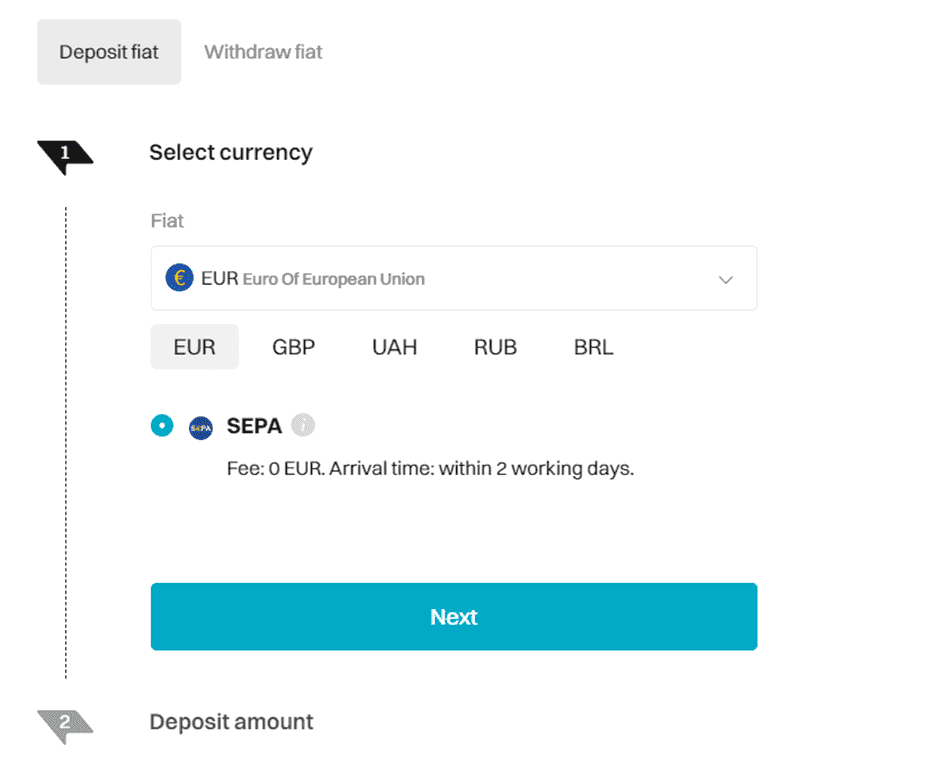Select the Deposit fiat tab

pos(108,51)
